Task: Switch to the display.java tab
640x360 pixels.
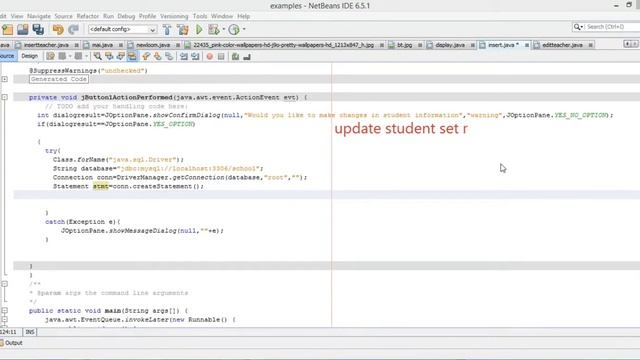Action: click(450, 45)
